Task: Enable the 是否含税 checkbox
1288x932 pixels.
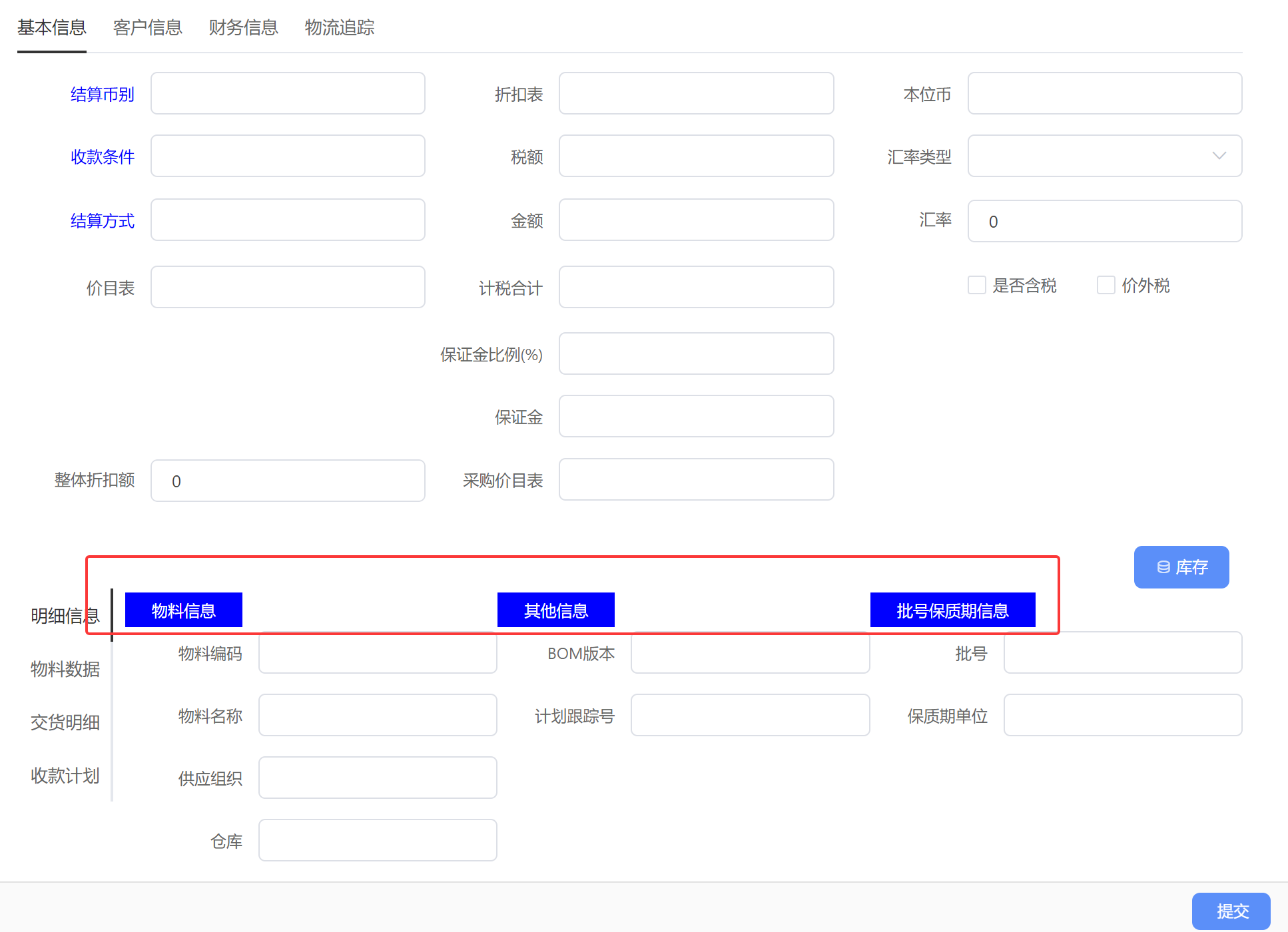Action: [x=977, y=286]
